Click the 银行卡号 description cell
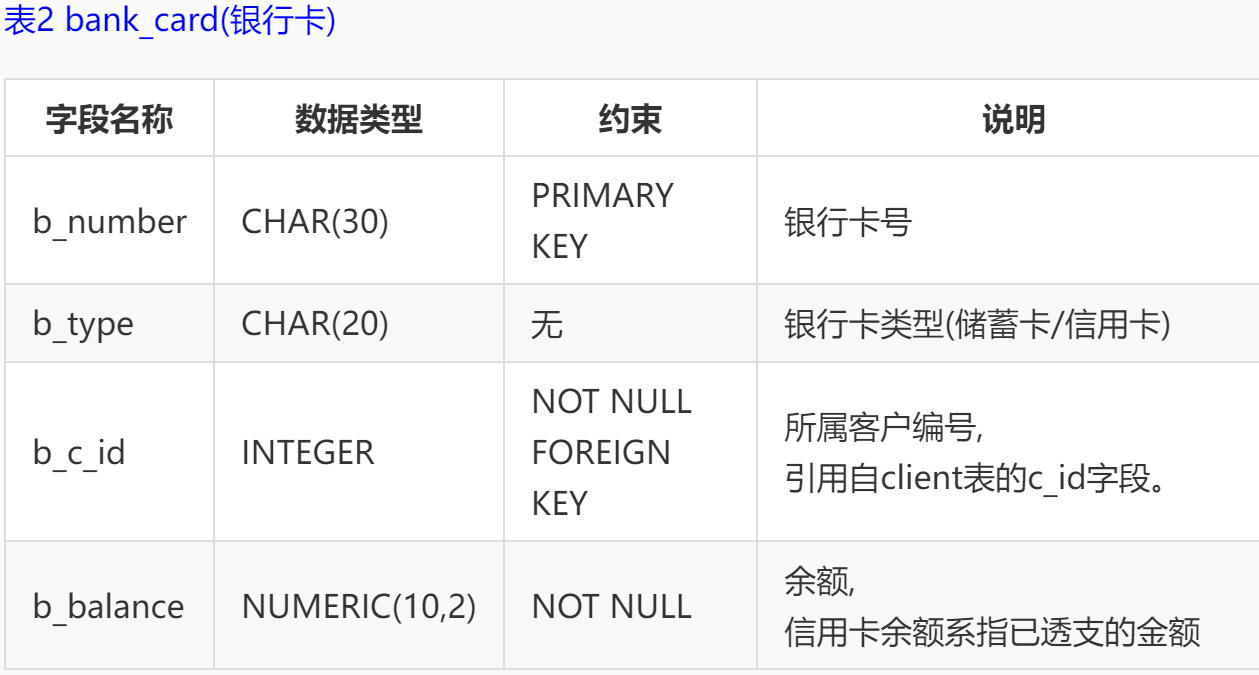1259x675 pixels. pyautogui.click(x=848, y=222)
